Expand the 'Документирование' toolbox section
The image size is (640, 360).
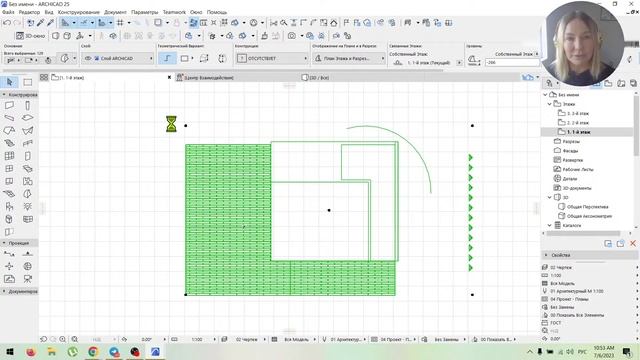coord(4,291)
